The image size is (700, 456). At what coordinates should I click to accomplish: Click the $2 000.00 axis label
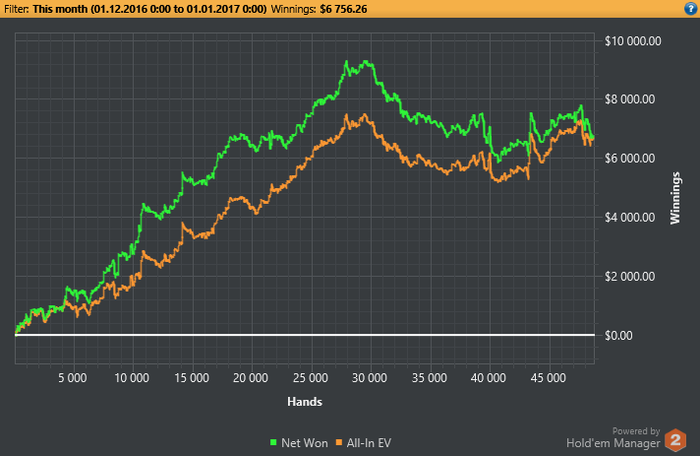(630, 276)
